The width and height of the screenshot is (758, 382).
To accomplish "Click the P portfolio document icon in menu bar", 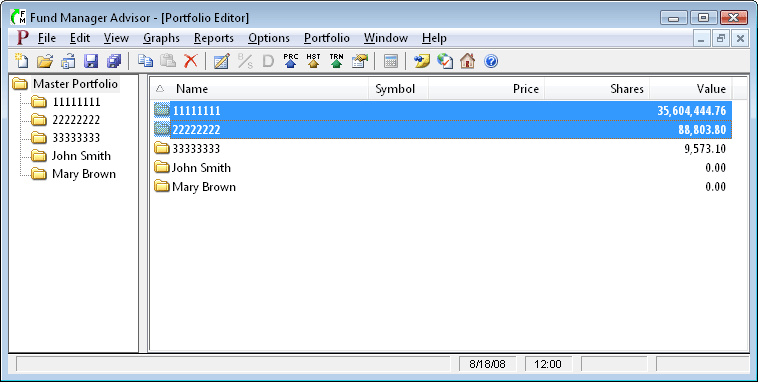I will pyautogui.click(x=22, y=38).
